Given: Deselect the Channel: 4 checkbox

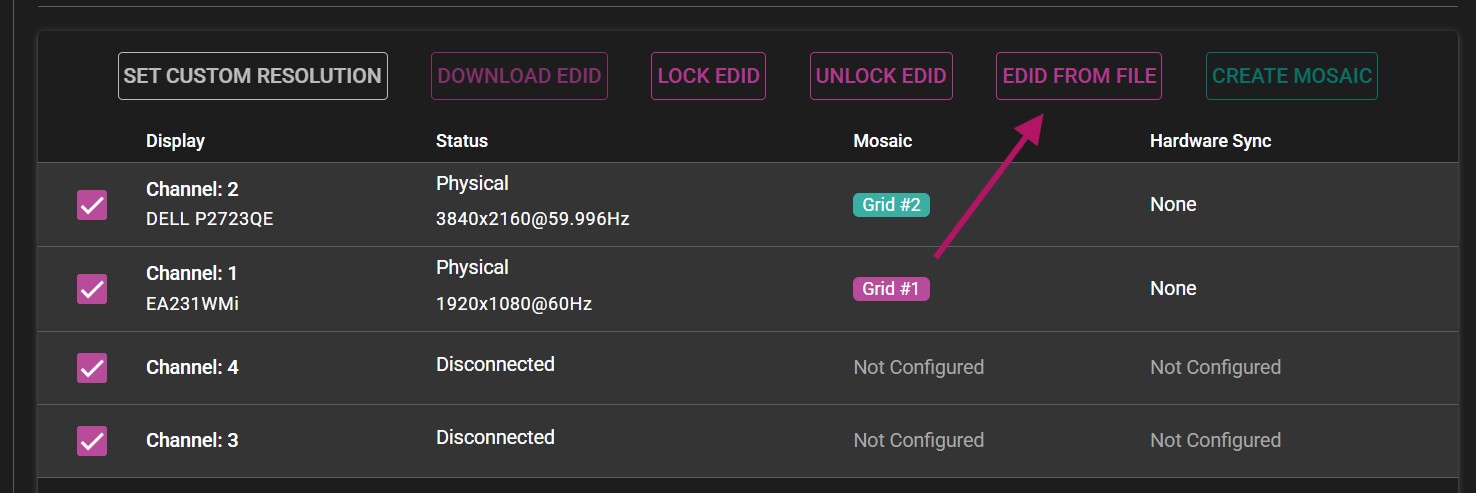Looking at the screenshot, I should click(92, 367).
